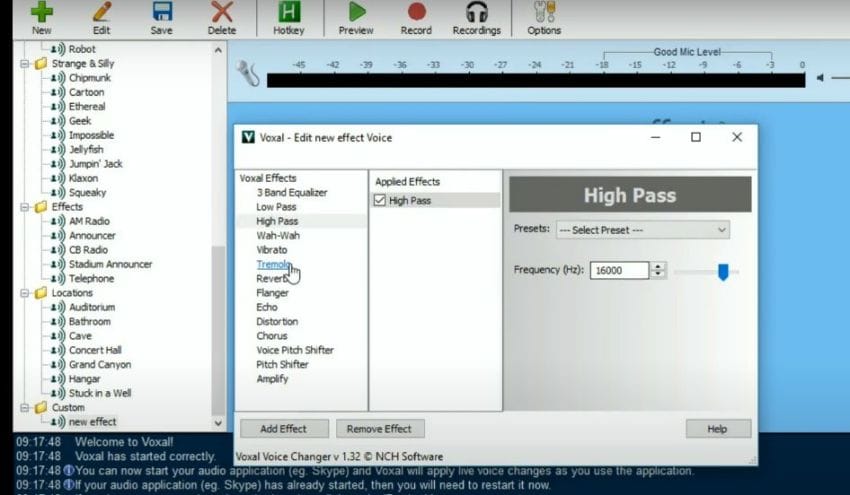Click the Edit pencil toolbar icon

pyautogui.click(x=101, y=12)
